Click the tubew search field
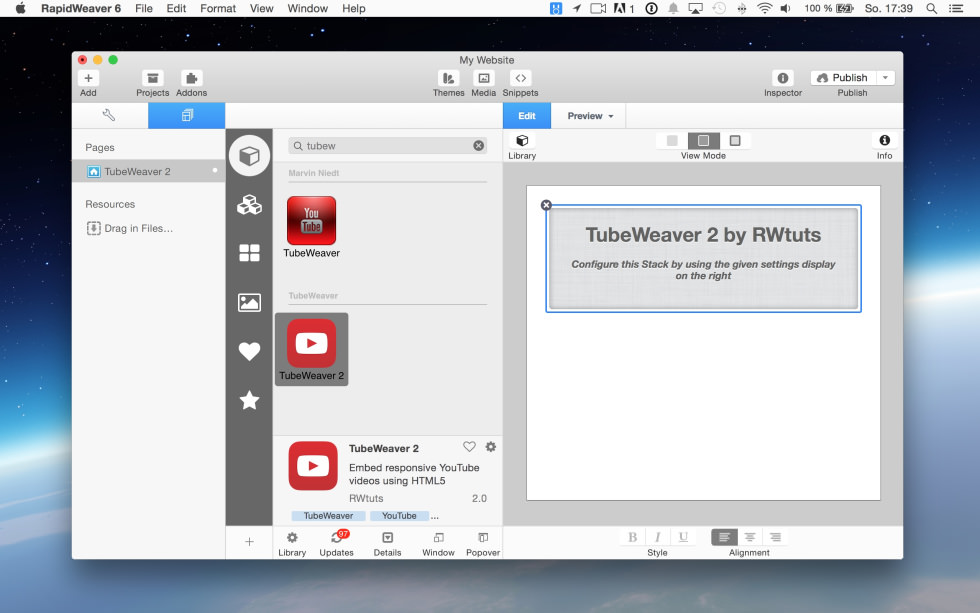 coord(388,146)
